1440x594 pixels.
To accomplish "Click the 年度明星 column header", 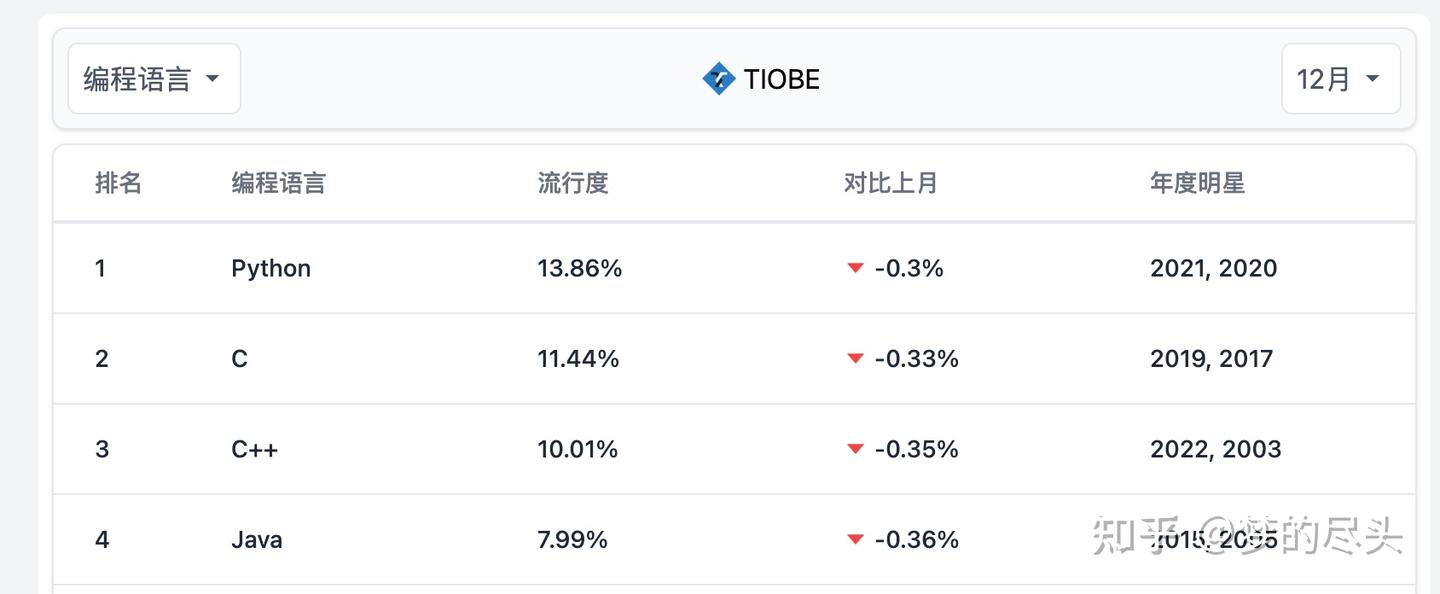I will click(1197, 183).
